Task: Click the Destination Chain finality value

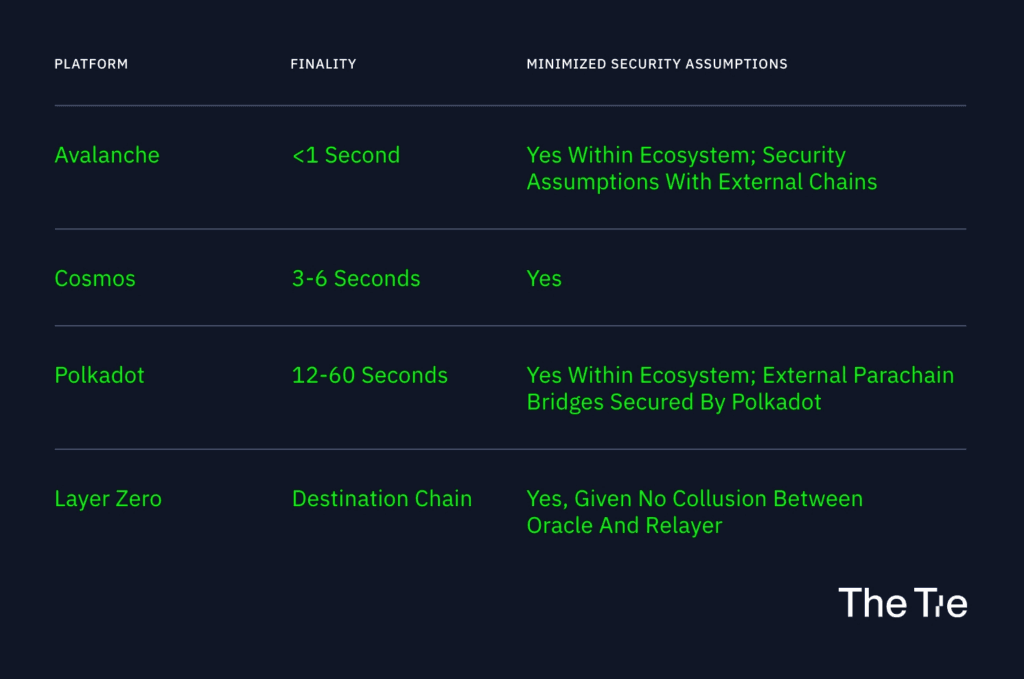Action: point(382,499)
